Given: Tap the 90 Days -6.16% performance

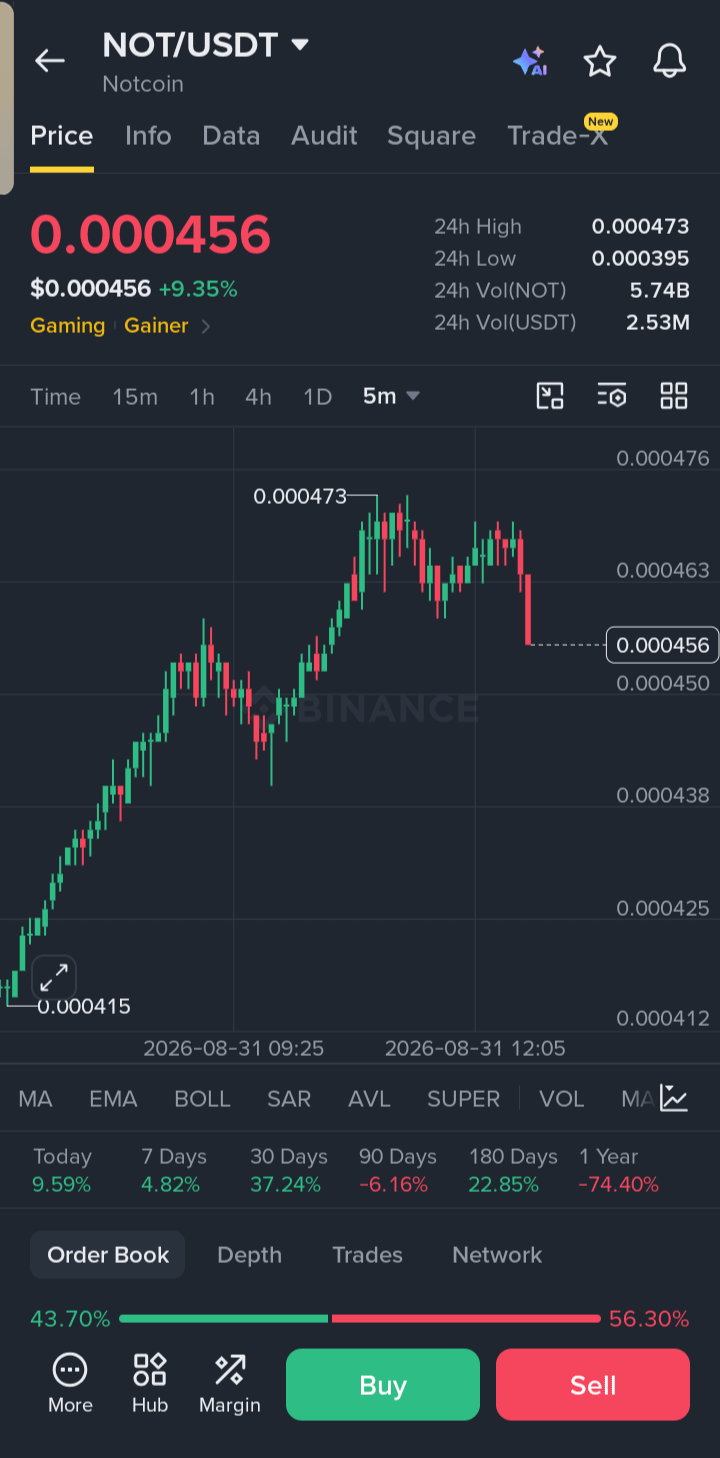Looking at the screenshot, I should coord(398,1171).
